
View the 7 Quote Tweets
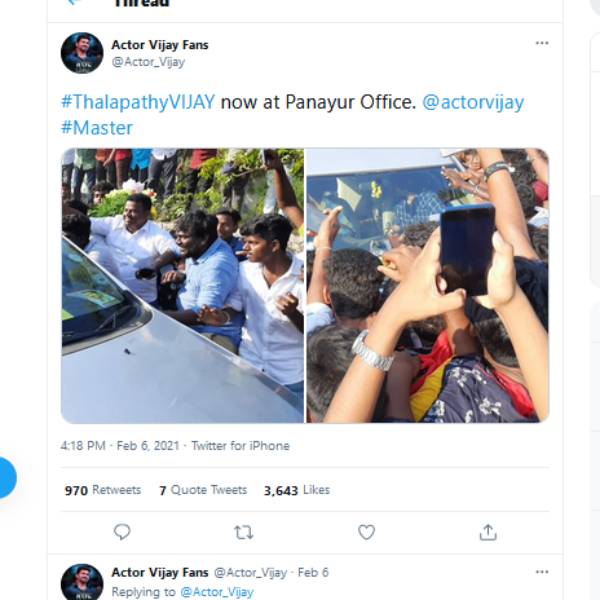coord(203,490)
